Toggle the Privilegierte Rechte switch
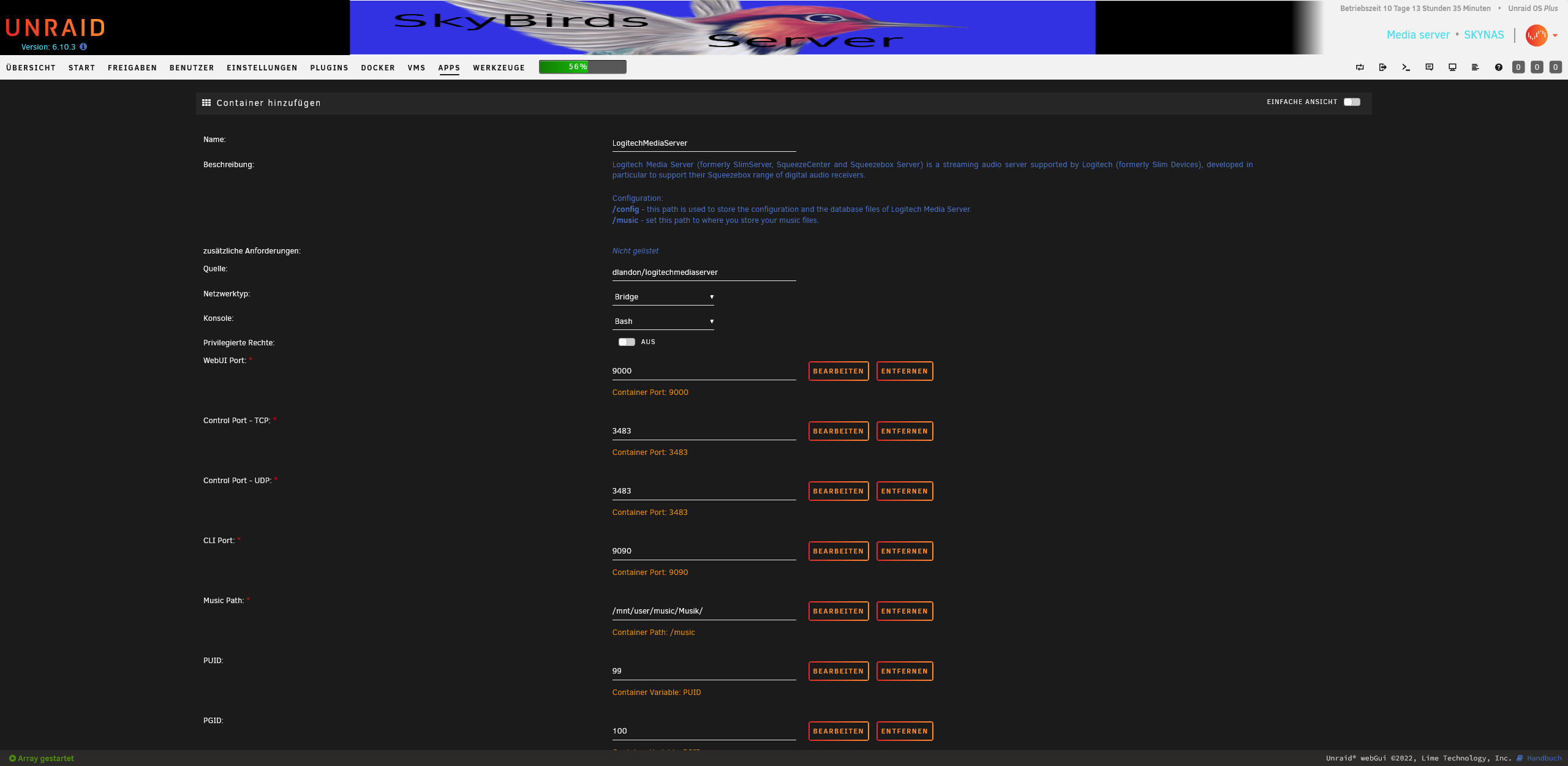The image size is (1568, 766). pos(627,342)
